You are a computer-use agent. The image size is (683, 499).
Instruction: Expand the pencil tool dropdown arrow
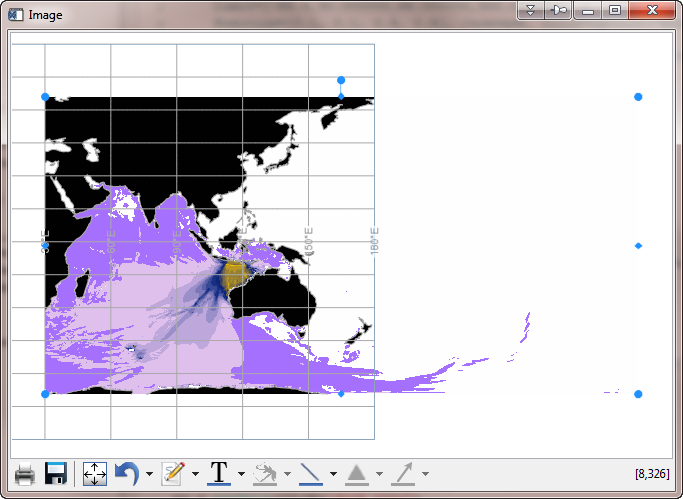[x=196, y=474]
